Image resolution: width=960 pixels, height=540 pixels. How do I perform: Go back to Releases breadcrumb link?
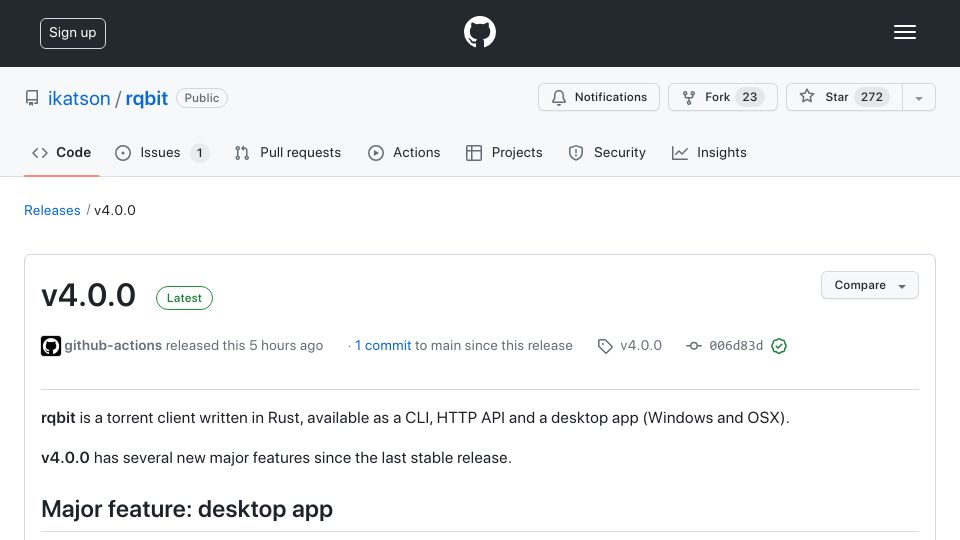click(52, 210)
